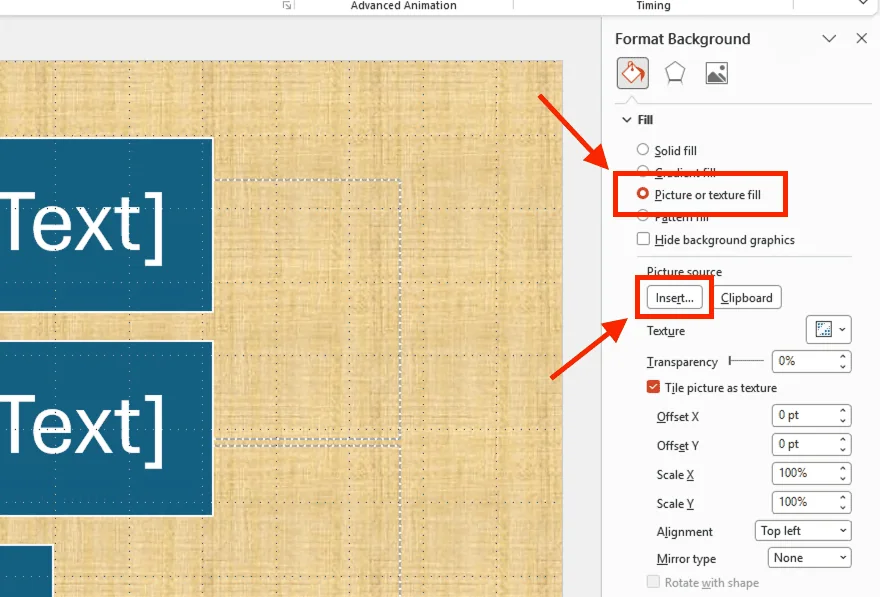
Task: Enable Hide background graphics checkbox
Action: tap(643, 238)
